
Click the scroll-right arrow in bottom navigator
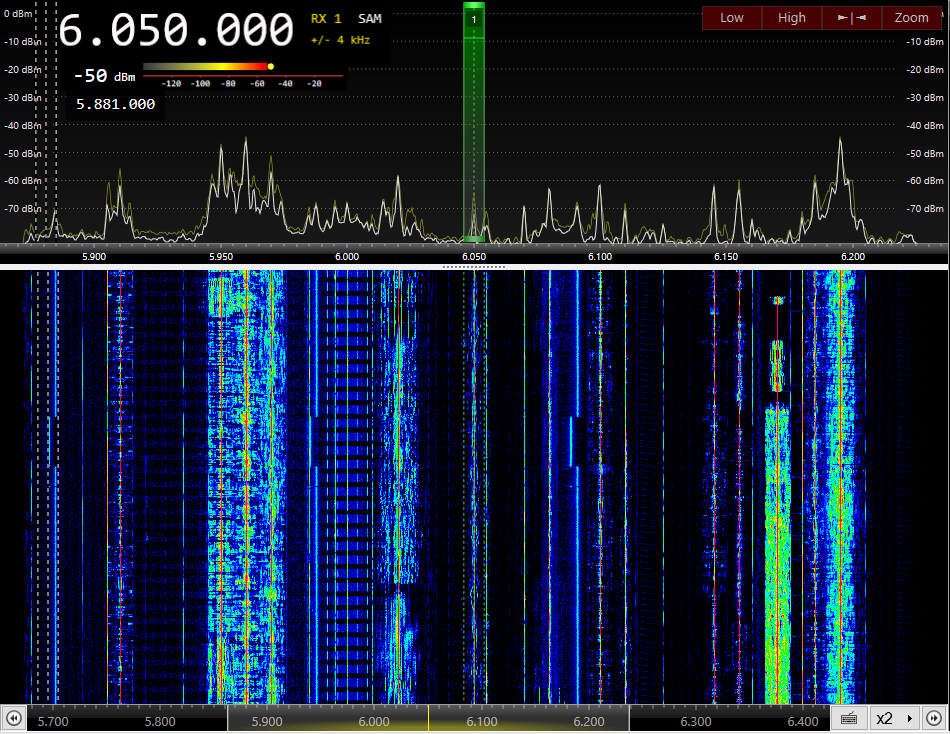933,718
